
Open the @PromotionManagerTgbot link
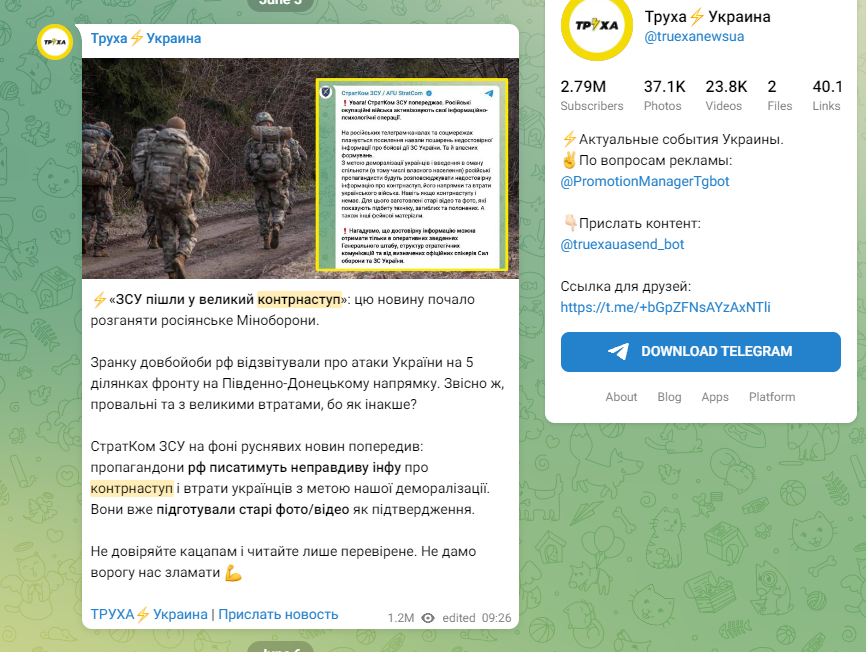pos(645,182)
